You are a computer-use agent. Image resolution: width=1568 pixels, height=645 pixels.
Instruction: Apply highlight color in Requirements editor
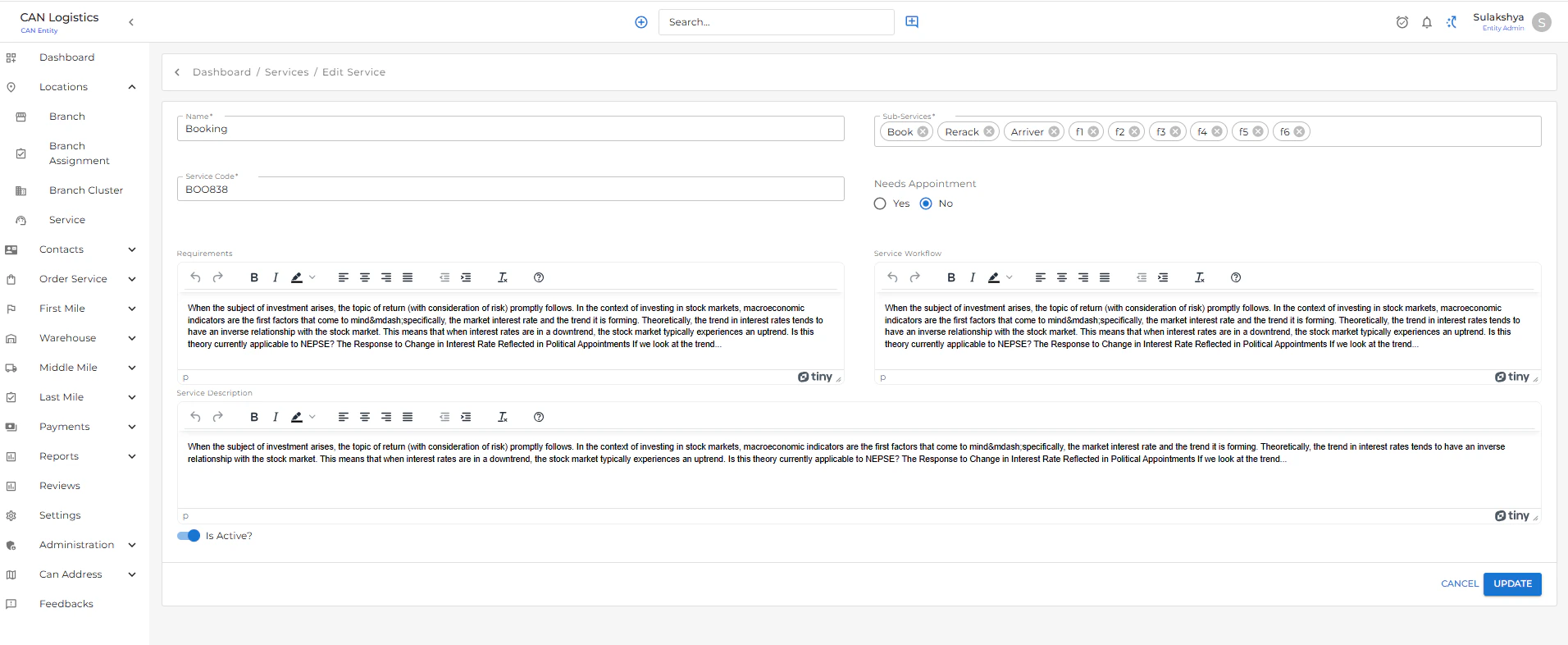[297, 277]
